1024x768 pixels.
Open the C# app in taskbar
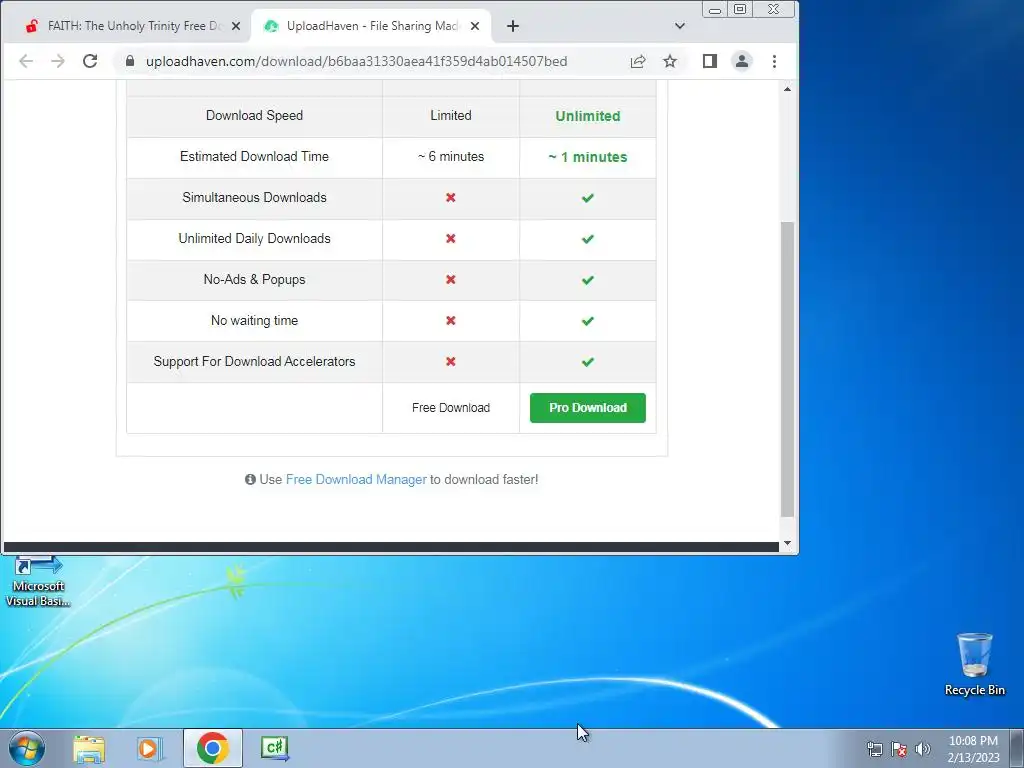274,748
